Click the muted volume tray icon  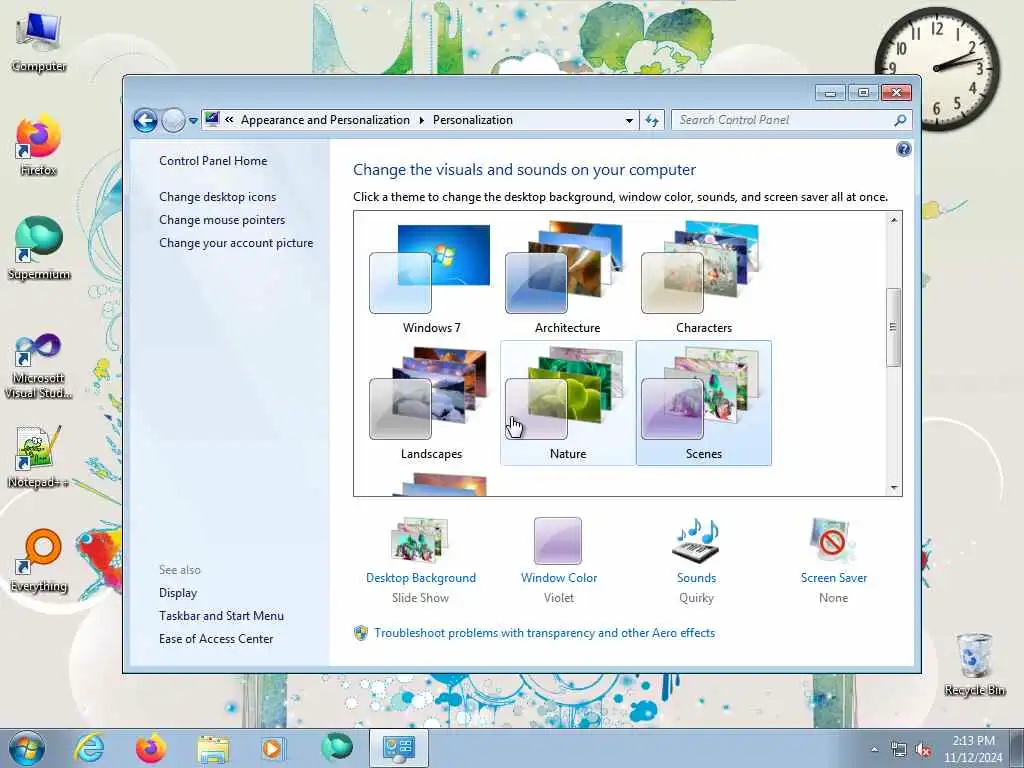coord(923,750)
